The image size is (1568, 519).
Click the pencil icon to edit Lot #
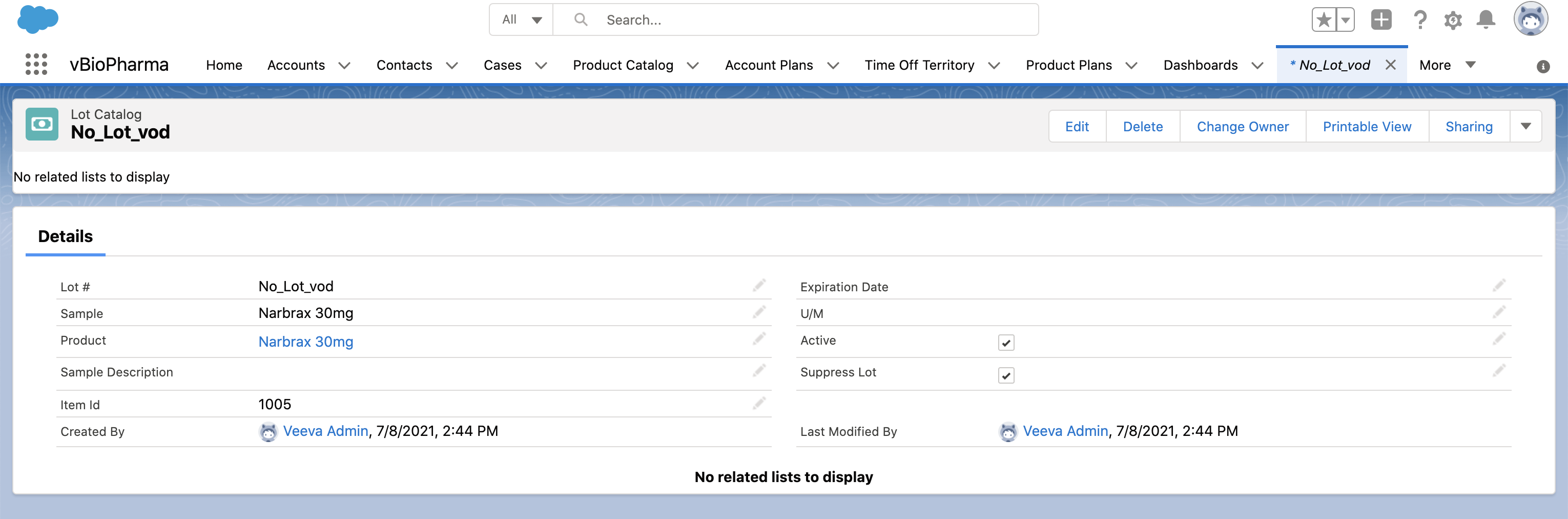click(758, 285)
